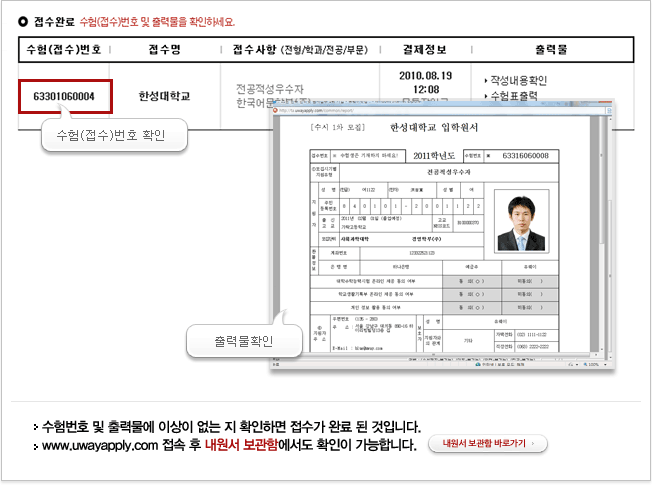Click number 63316060008 in the application form
The height and width of the screenshot is (485, 652).
[525, 156]
